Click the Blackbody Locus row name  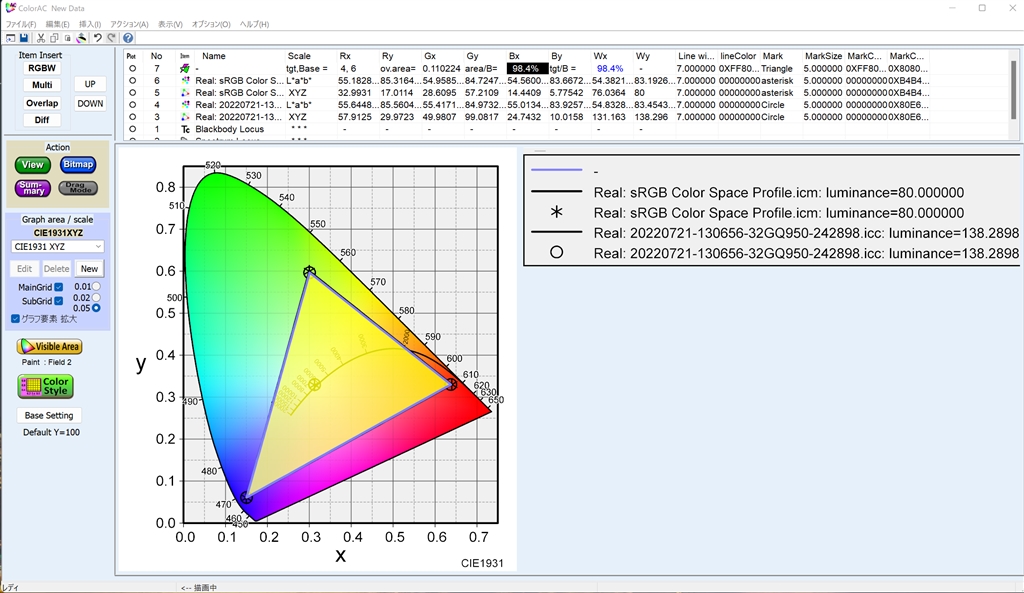[229, 129]
